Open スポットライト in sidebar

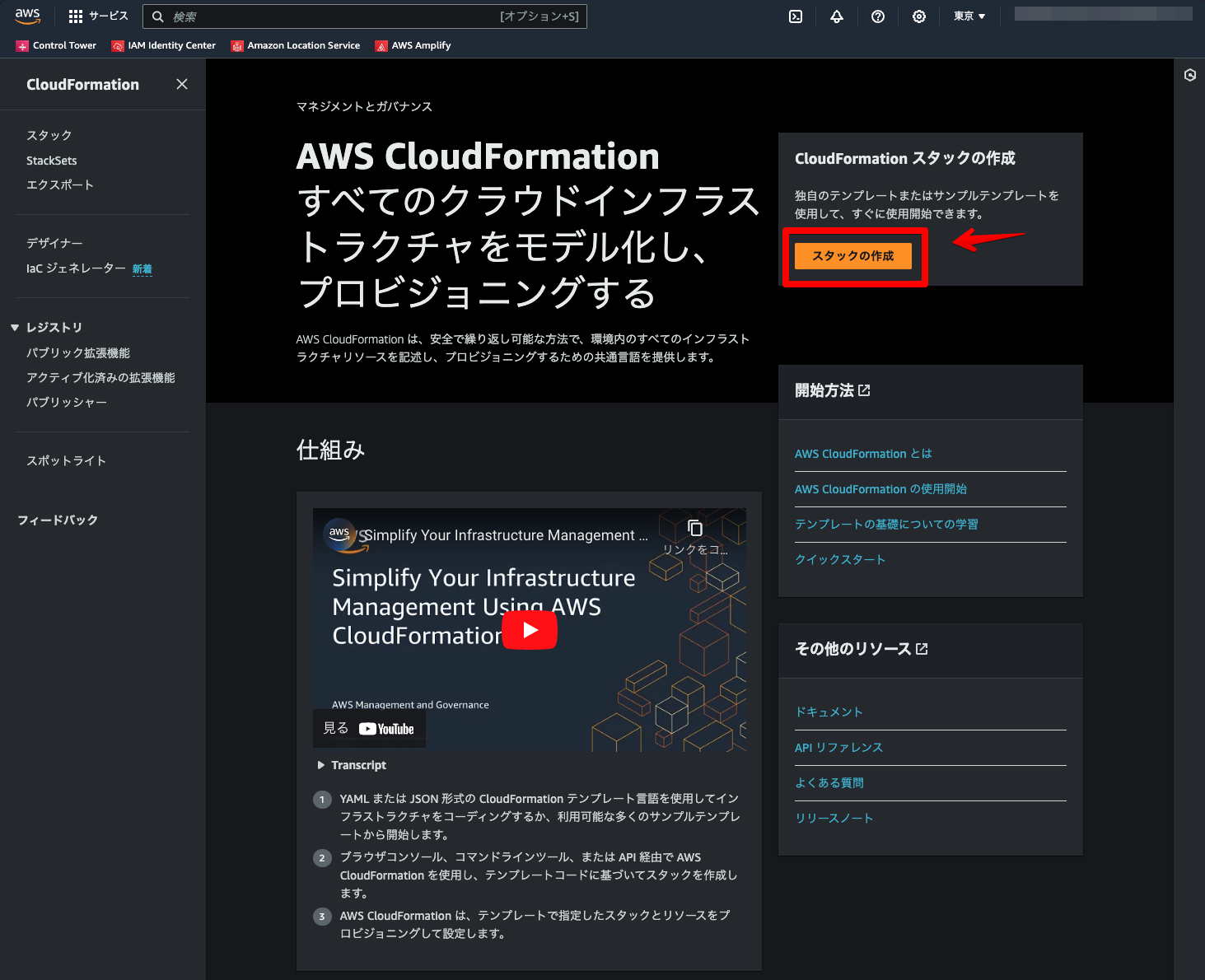point(66,460)
